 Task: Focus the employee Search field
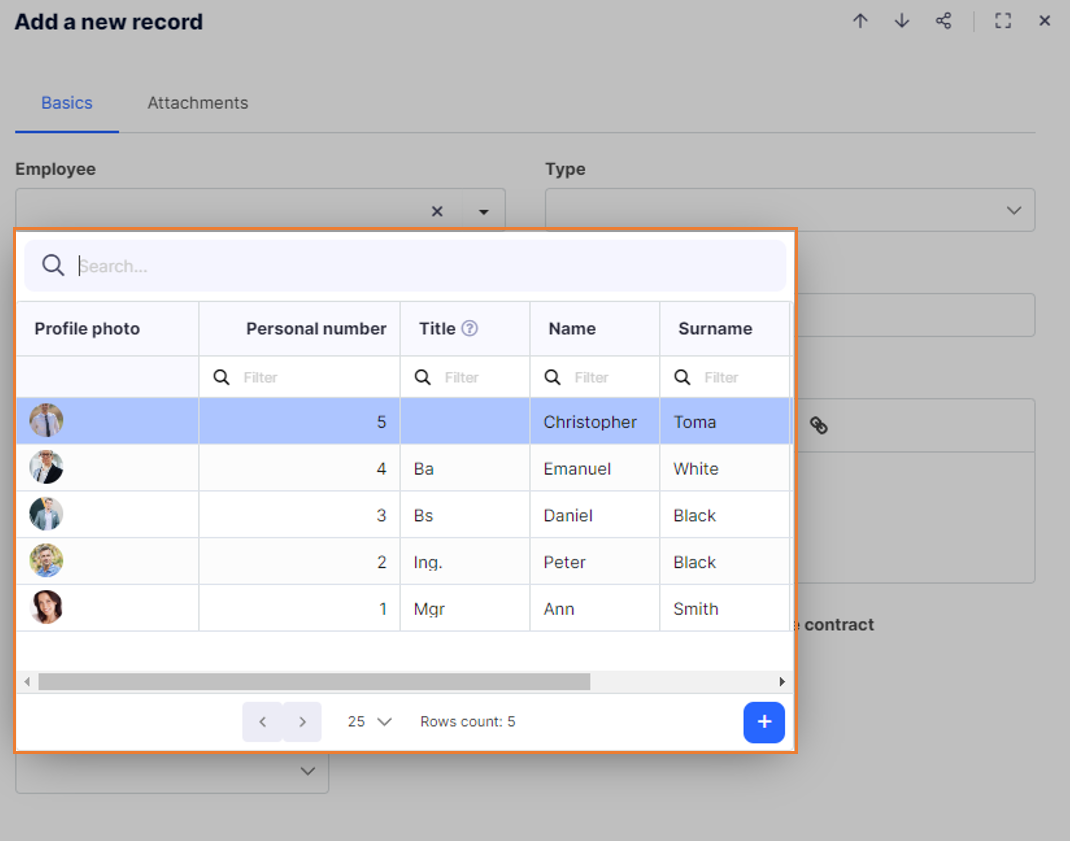coord(405,266)
